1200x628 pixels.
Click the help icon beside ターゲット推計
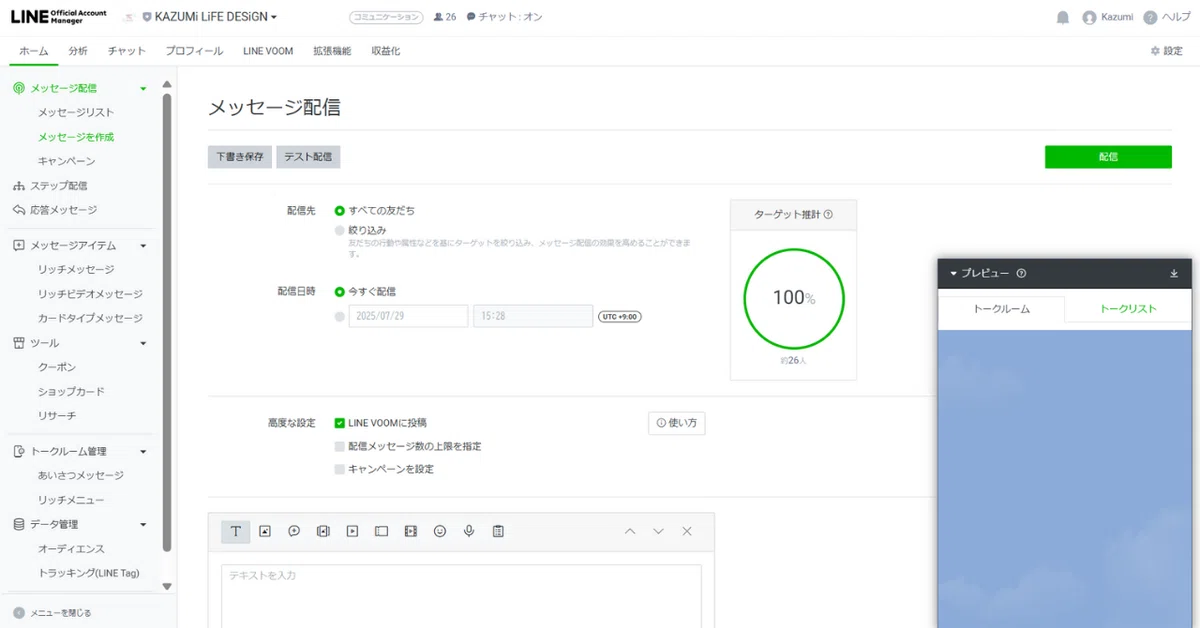tap(828, 214)
